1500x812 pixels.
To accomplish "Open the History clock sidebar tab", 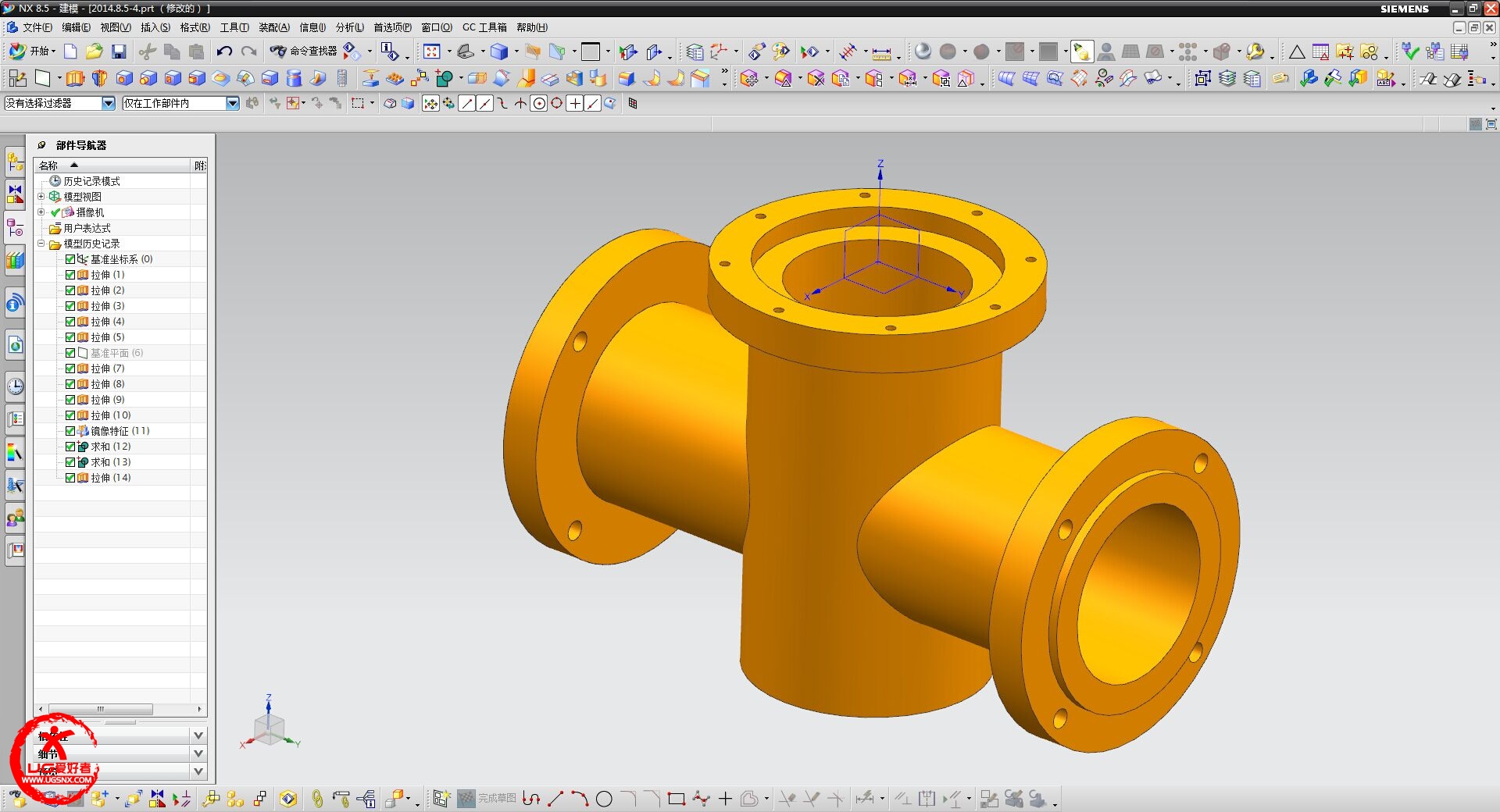I will pyautogui.click(x=15, y=386).
